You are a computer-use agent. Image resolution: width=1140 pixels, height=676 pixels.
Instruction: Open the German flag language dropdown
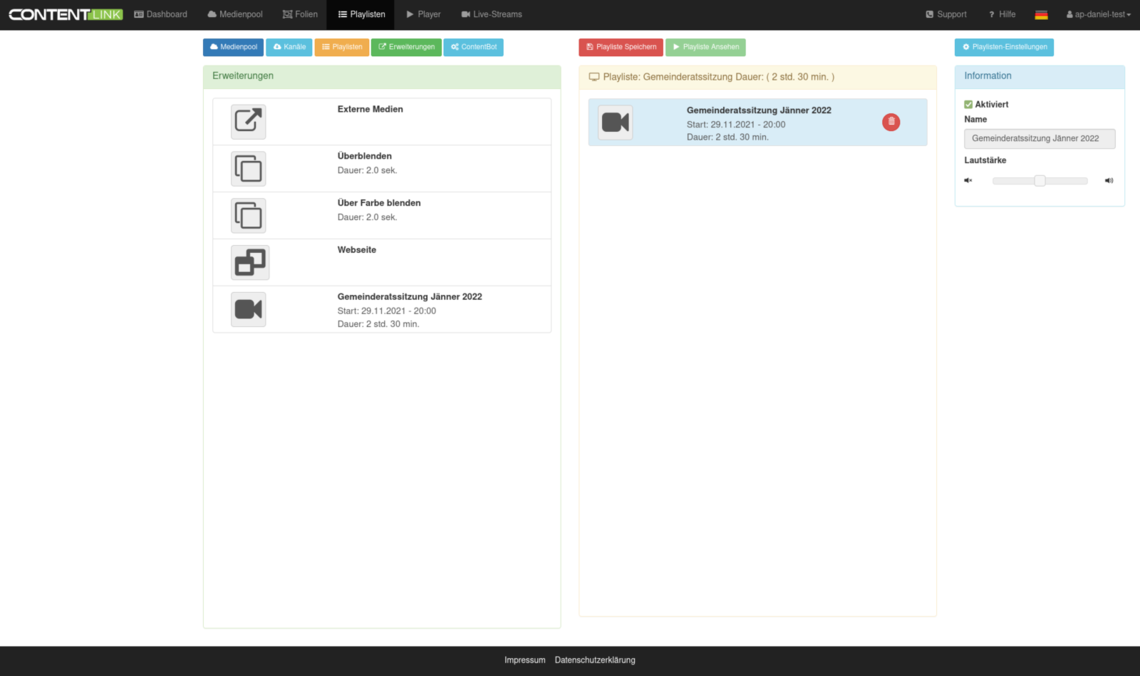[x=1041, y=15]
